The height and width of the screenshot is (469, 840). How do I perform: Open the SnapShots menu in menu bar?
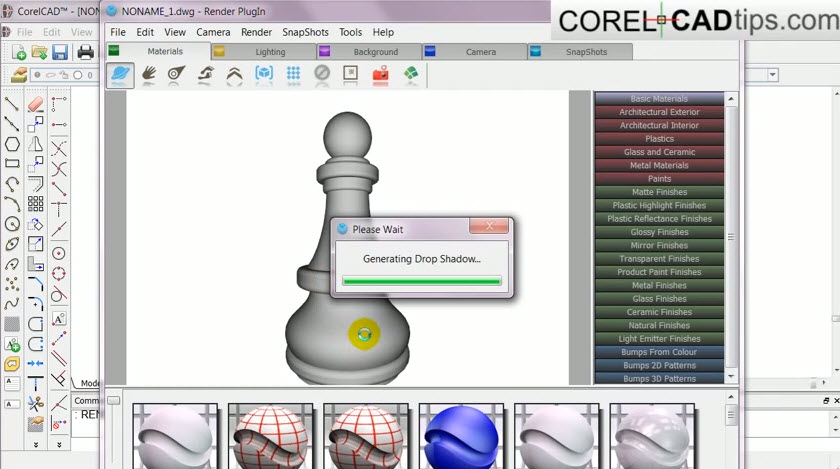click(x=305, y=32)
